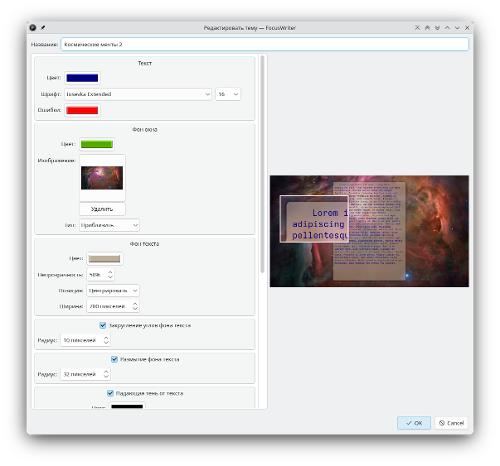Expand the Позиция text position dropdown
Viewport: 500px width, 466px height.
tap(113, 291)
